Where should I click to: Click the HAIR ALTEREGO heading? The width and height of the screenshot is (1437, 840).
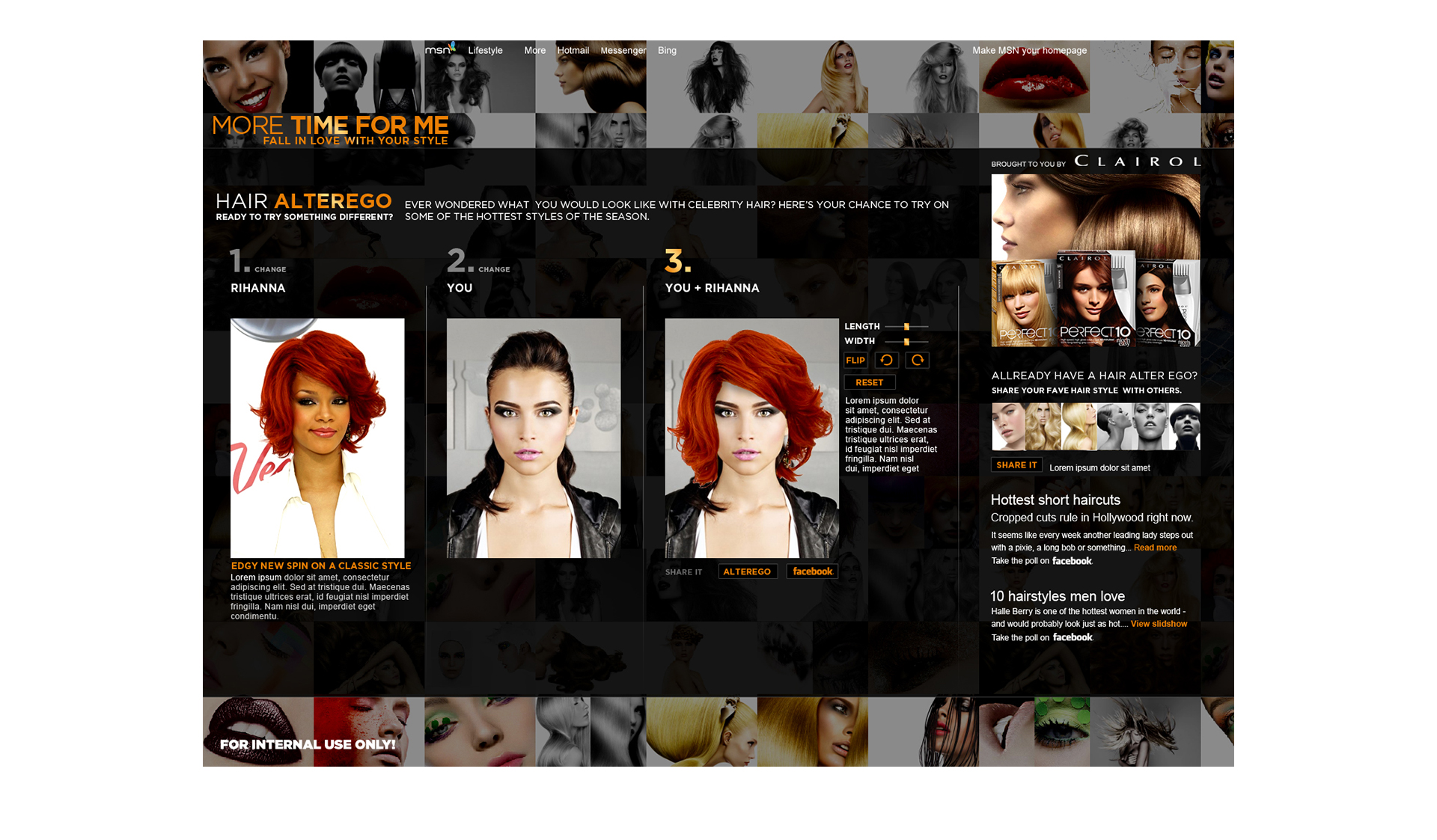(x=303, y=201)
